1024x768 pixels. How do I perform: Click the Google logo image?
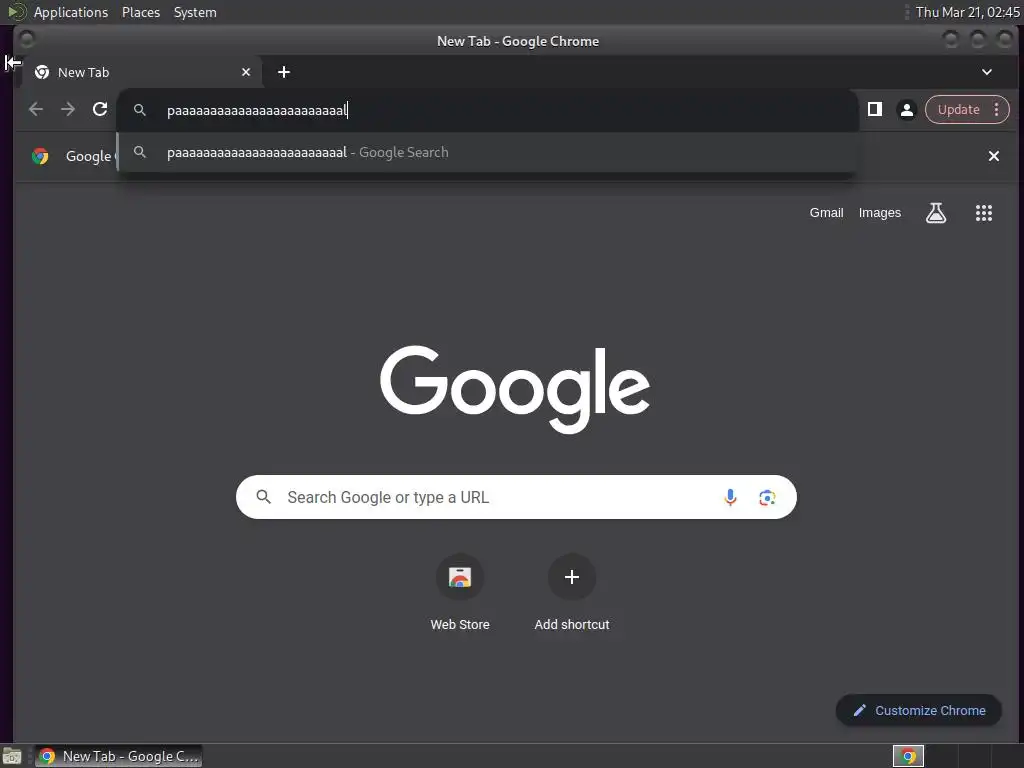(x=515, y=389)
